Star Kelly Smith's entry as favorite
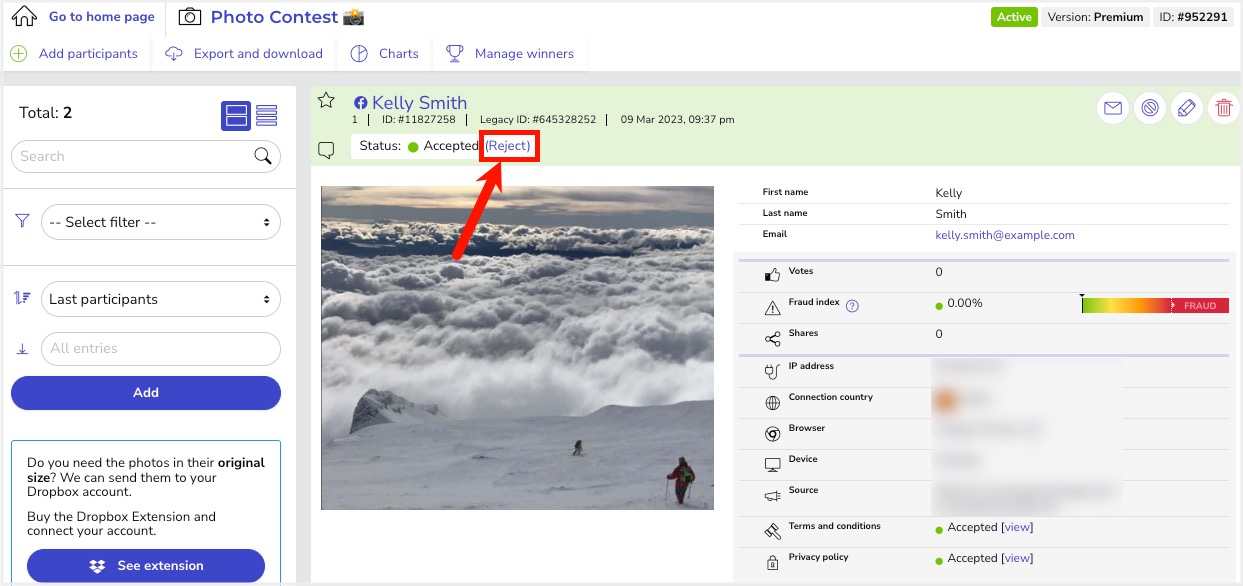Viewport: 1243px width, 586px height. (x=326, y=100)
